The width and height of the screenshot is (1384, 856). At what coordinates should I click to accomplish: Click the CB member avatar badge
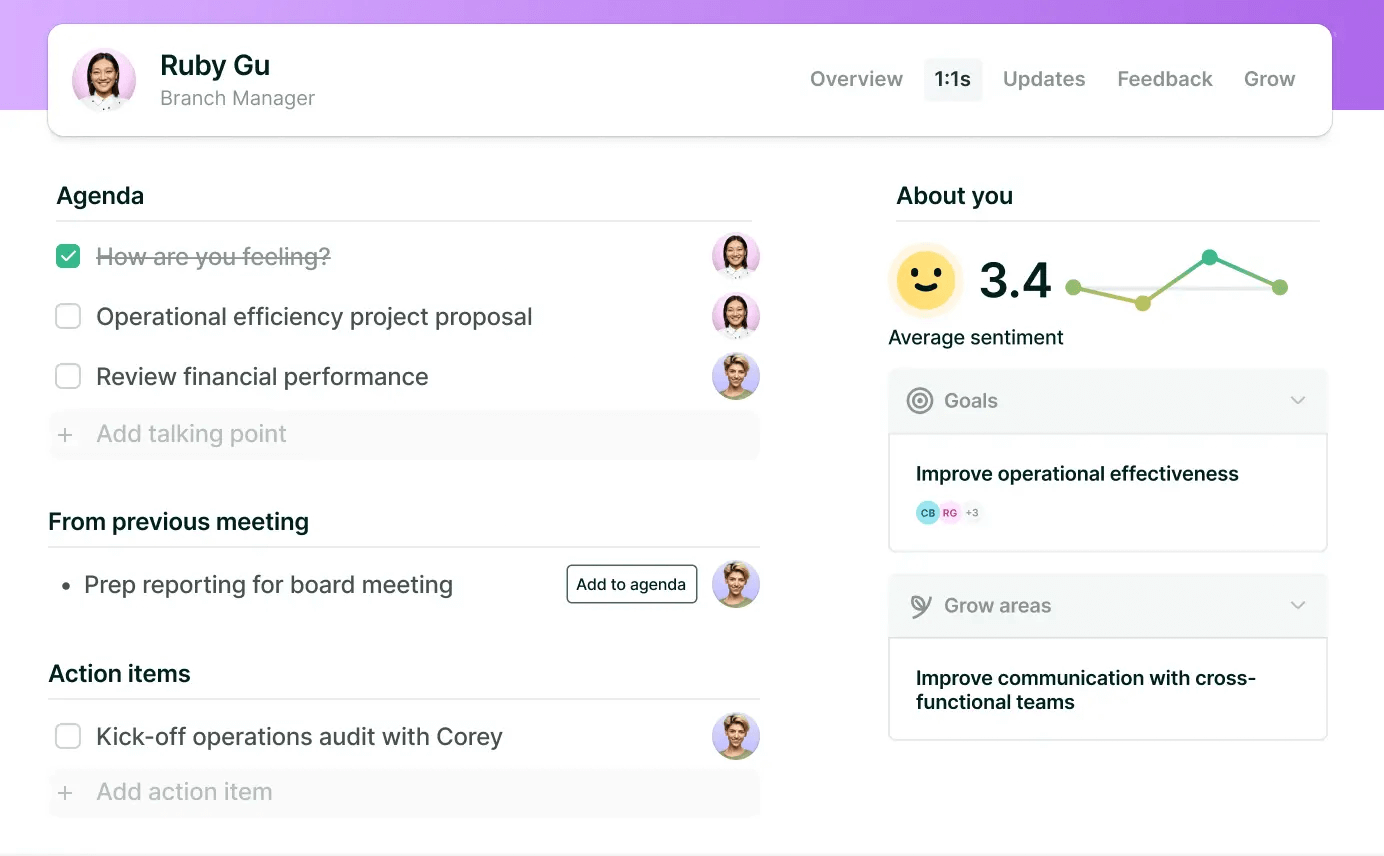tap(928, 513)
